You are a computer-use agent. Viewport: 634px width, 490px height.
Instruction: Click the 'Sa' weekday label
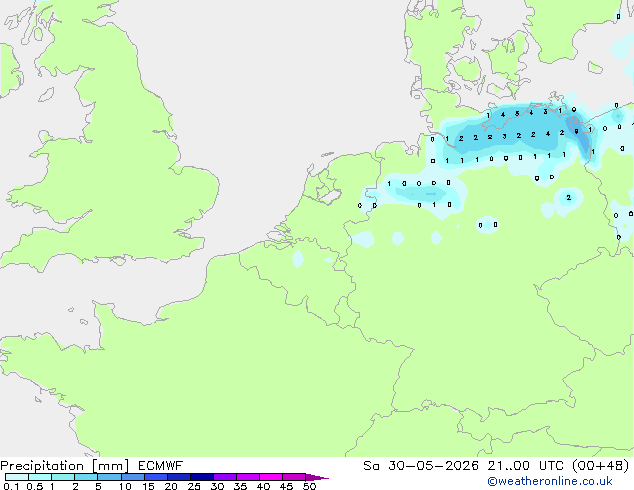click(x=371, y=466)
